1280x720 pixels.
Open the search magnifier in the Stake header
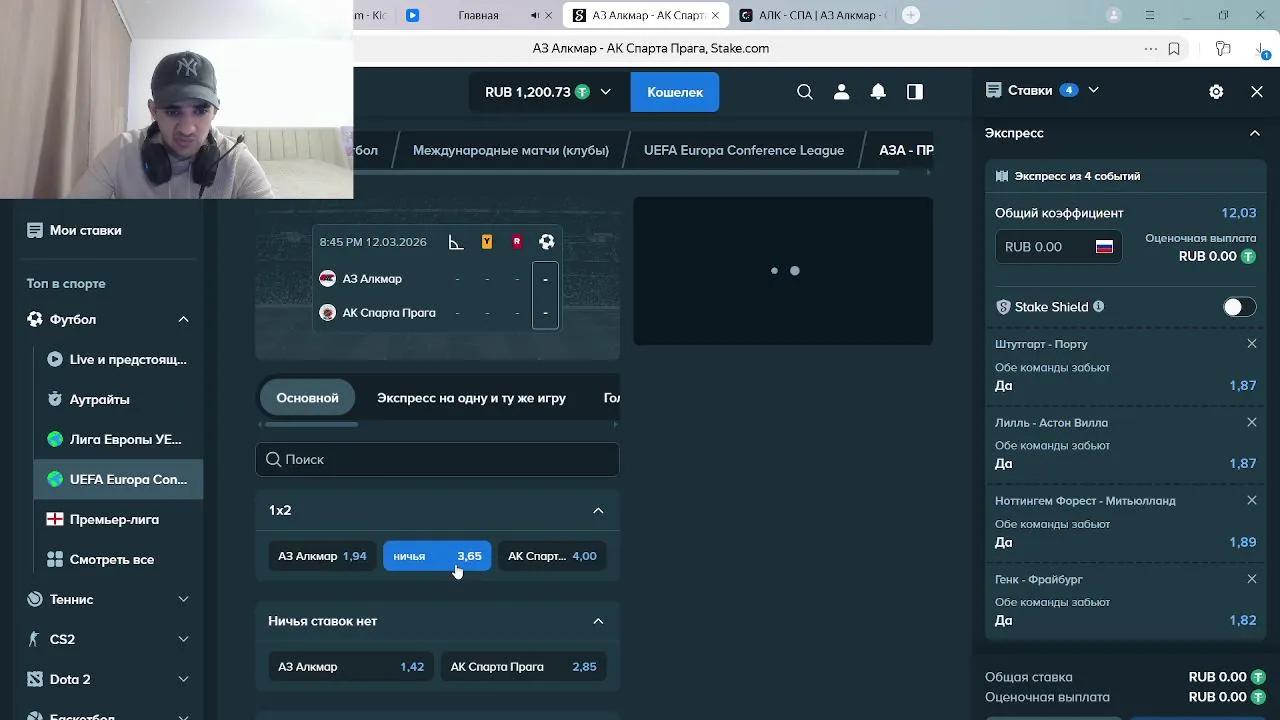click(x=805, y=92)
